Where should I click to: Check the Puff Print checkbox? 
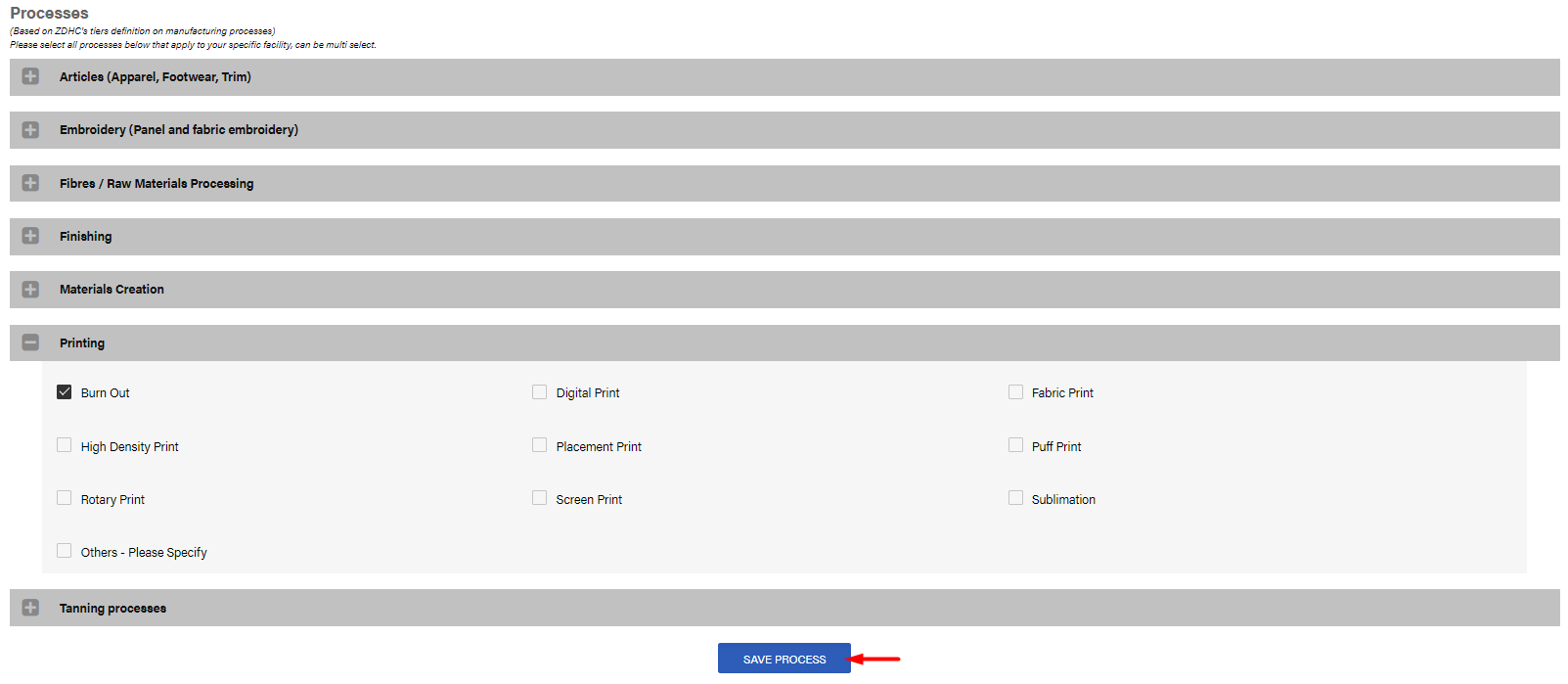(x=1015, y=445)
